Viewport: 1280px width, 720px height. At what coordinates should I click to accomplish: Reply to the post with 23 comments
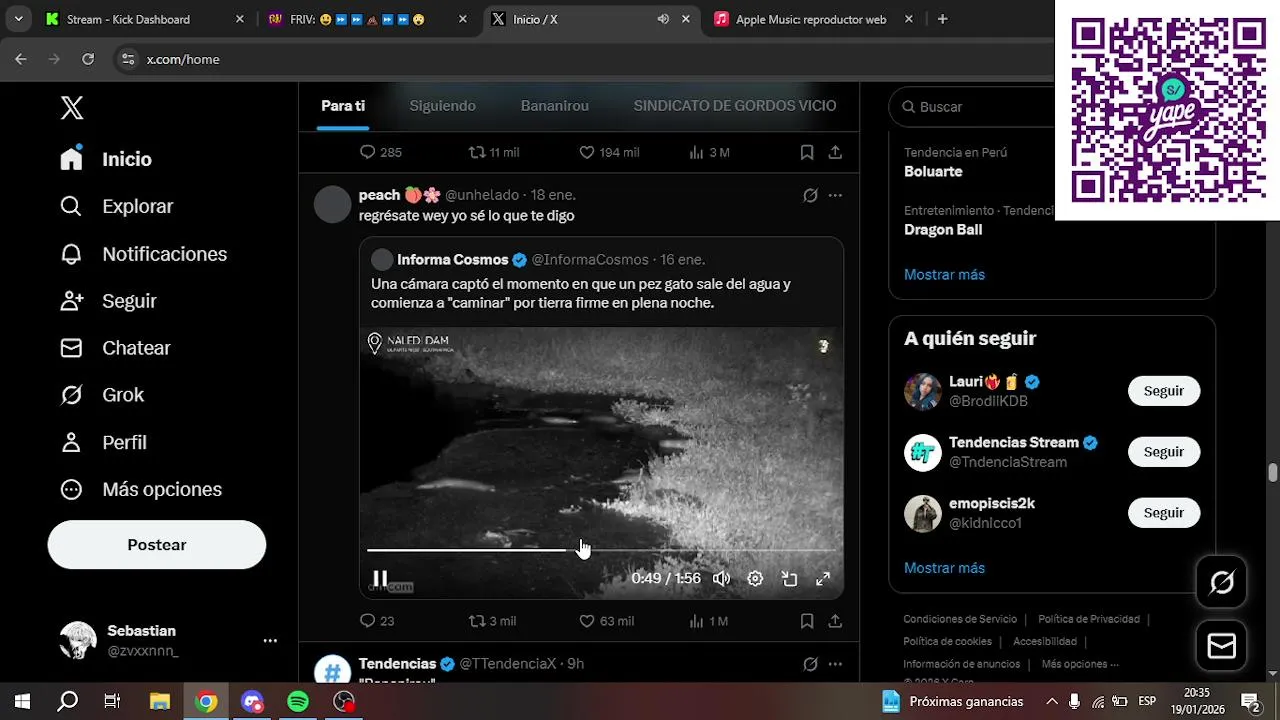[x=377, y=621]
